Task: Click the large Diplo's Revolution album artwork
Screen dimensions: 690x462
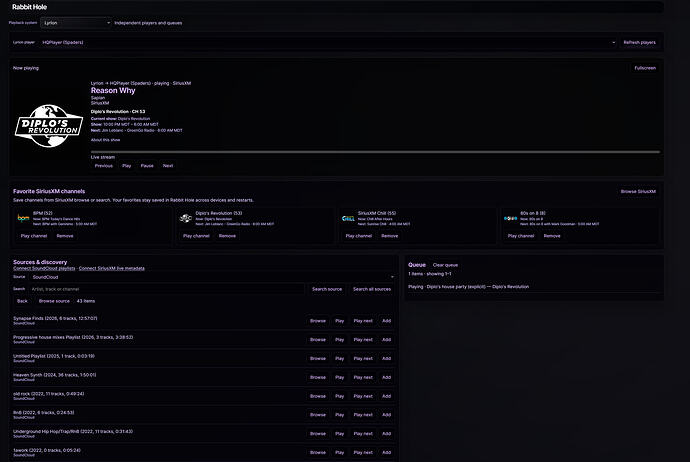Action: (x=49, y=125)
